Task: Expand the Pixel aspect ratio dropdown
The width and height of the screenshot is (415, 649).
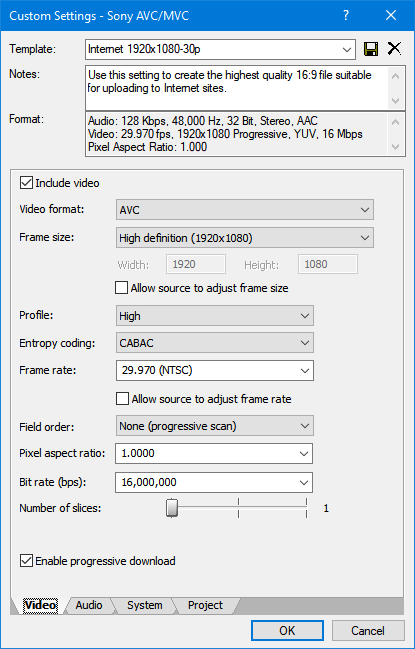Action: click(x=214, y=453)
